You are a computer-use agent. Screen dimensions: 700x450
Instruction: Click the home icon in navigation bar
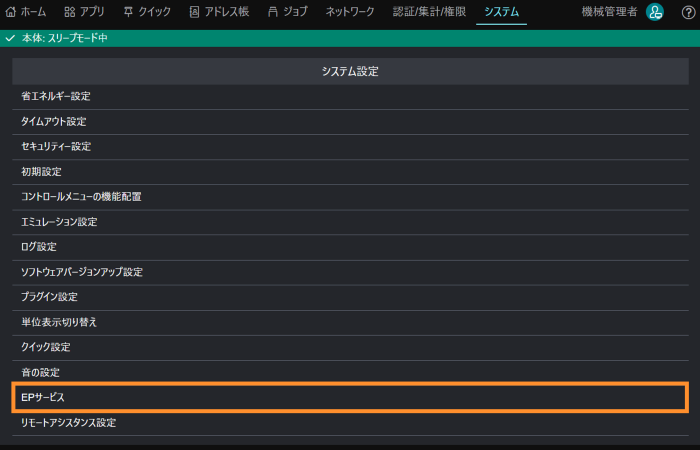(x=11, y=12)
